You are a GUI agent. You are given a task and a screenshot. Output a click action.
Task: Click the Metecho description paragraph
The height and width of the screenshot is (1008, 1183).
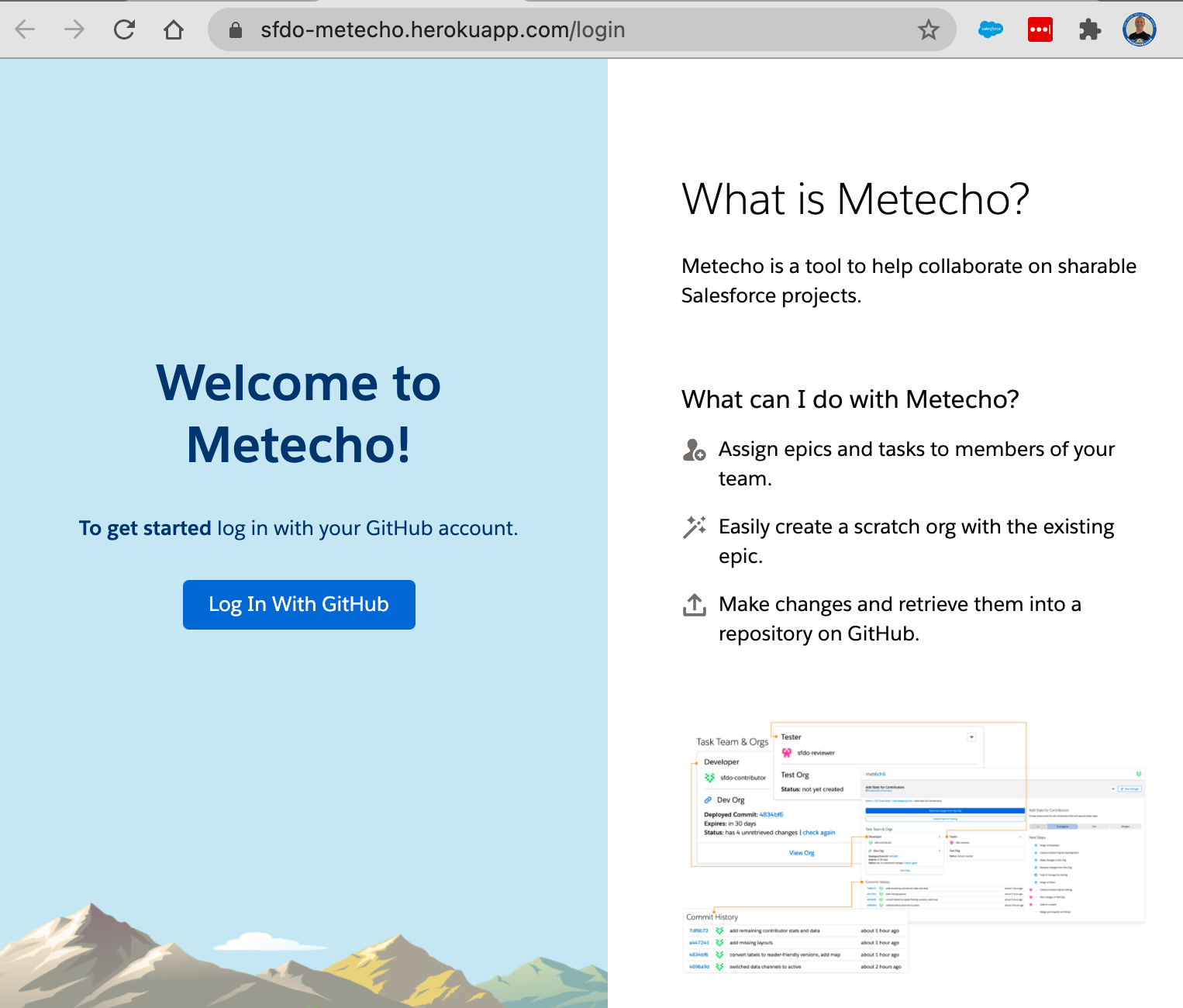coord(909,281)
